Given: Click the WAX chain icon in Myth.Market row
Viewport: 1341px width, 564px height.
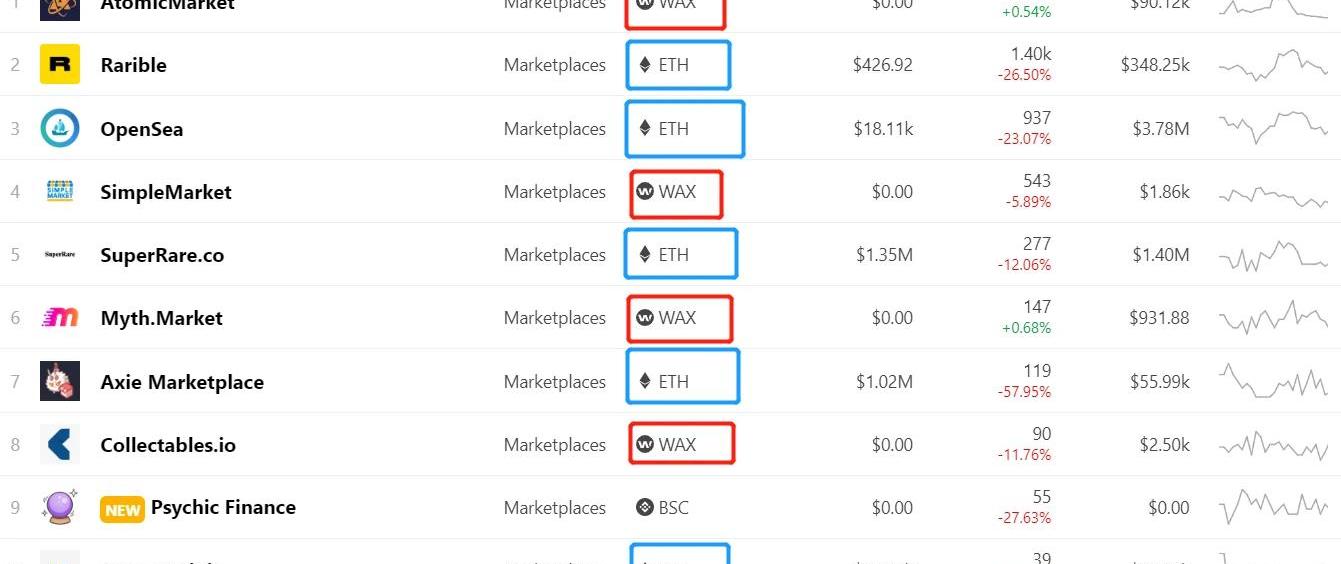Looking at the screenshot, I should click(645, 318).
